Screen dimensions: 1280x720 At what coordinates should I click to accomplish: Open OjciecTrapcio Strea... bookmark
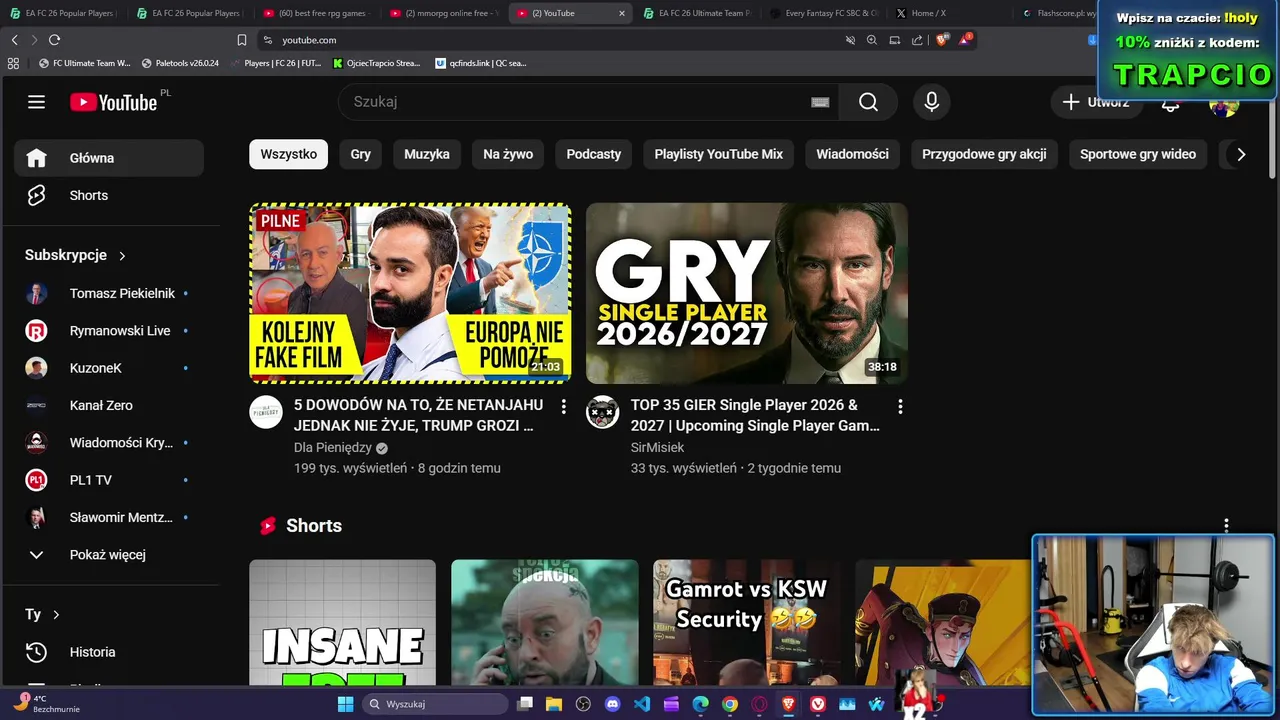(x=377, y=63)
